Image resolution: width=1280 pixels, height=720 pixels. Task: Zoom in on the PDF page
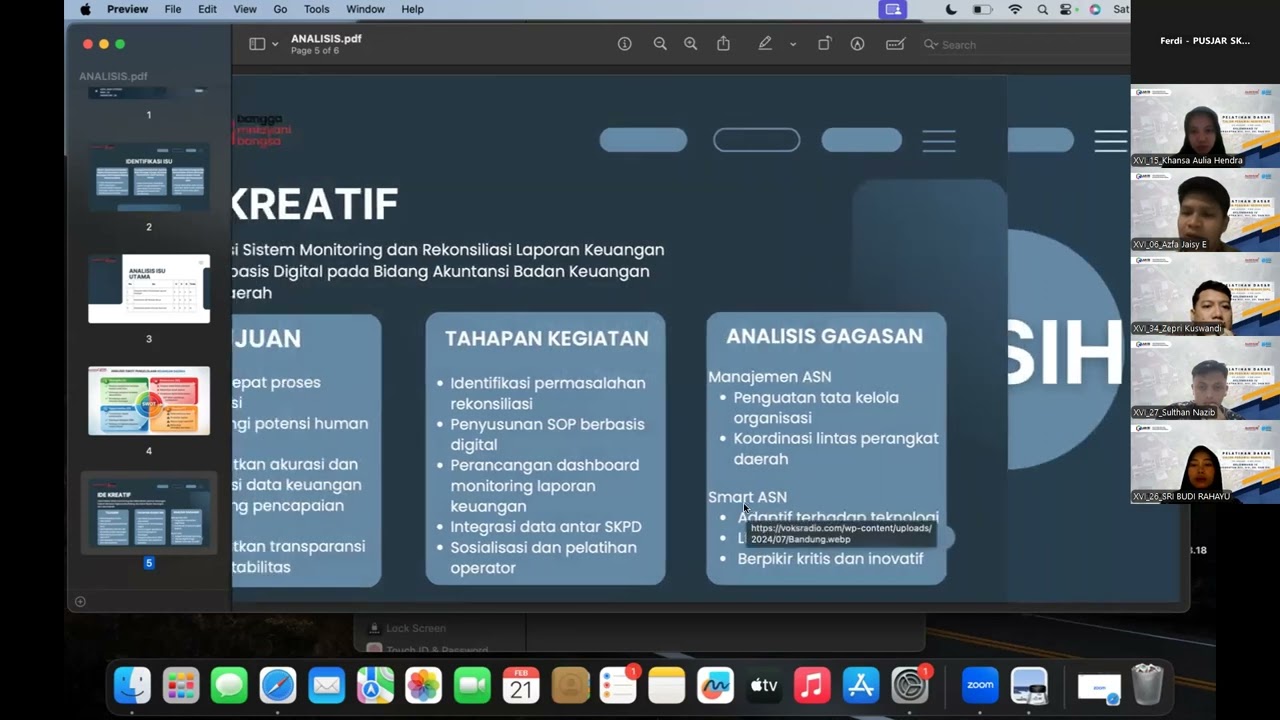[691, 44]
